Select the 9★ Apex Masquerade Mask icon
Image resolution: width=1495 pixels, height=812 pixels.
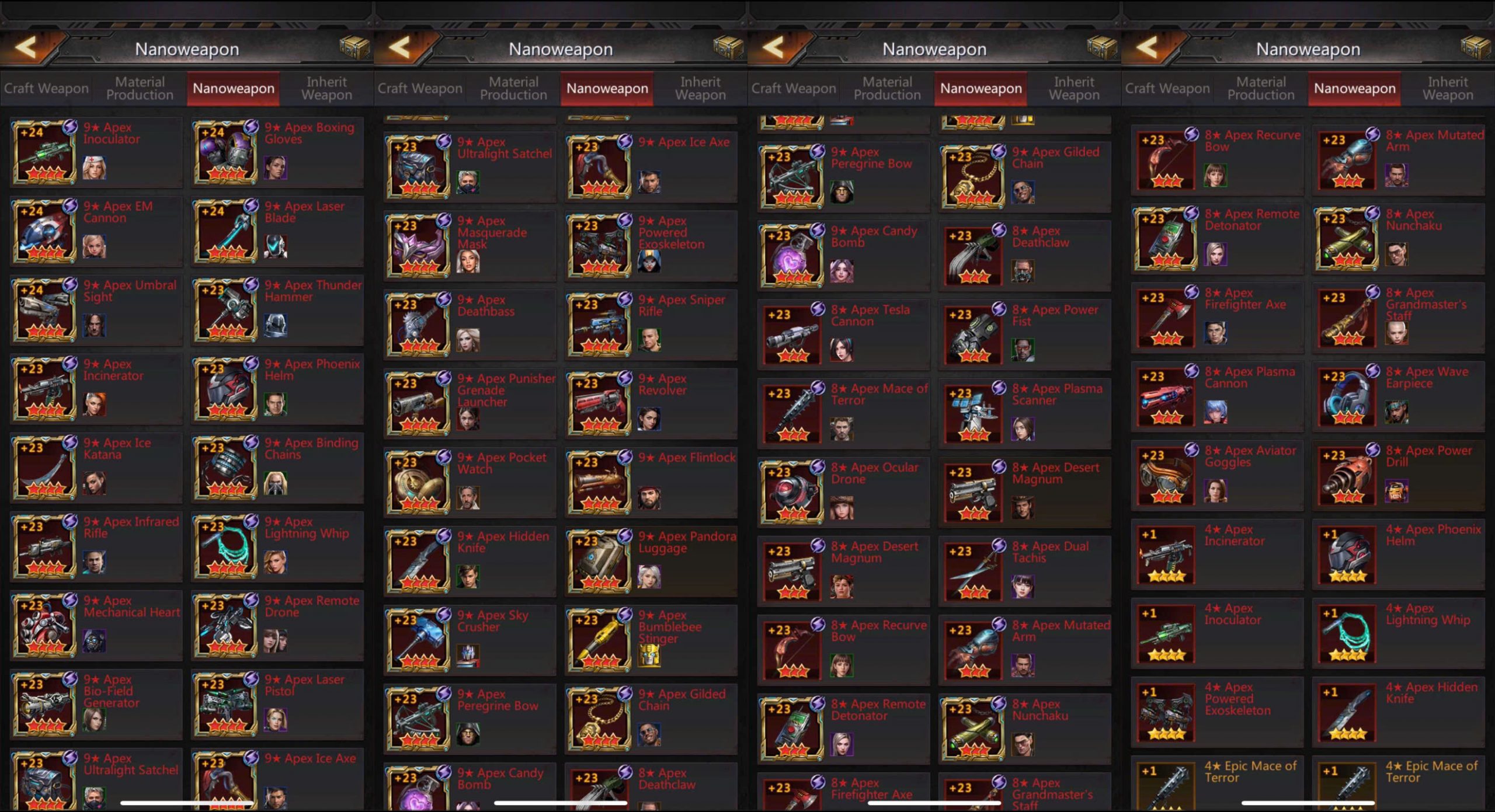pyautogui.click(x=419, y=246)
